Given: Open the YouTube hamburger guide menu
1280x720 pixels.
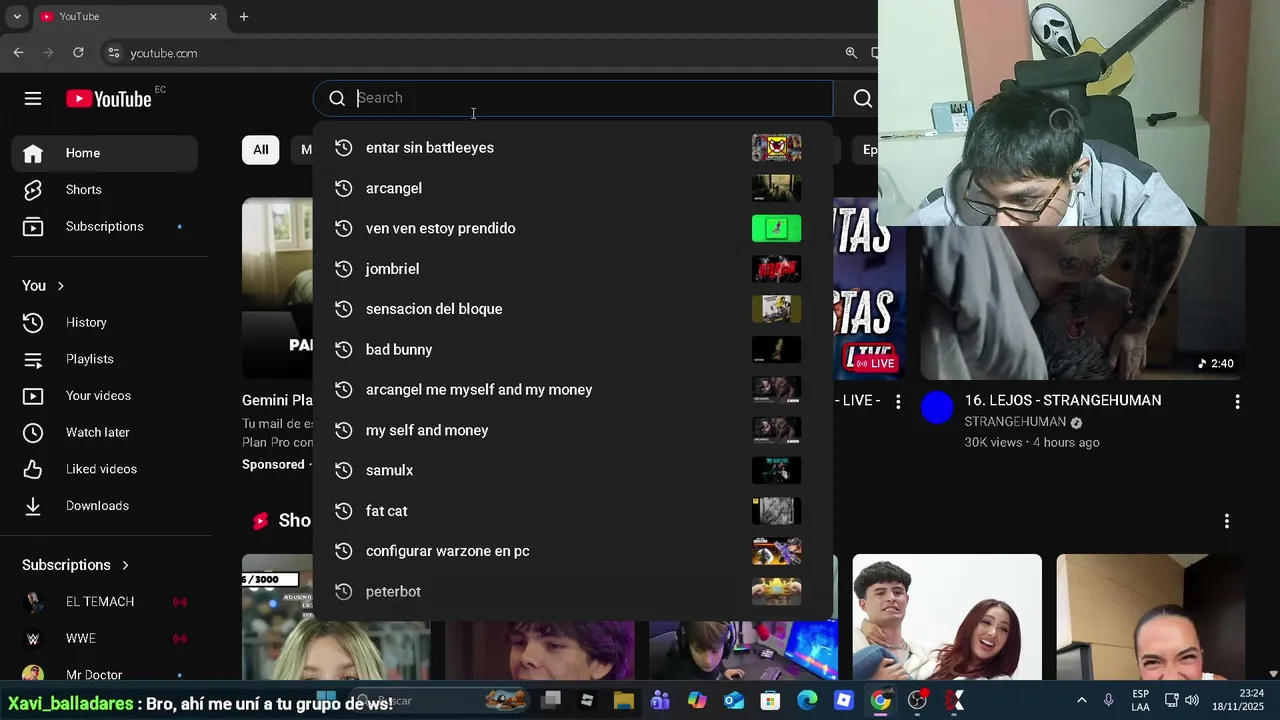Looking at the screenshot, I should [33, 98].
